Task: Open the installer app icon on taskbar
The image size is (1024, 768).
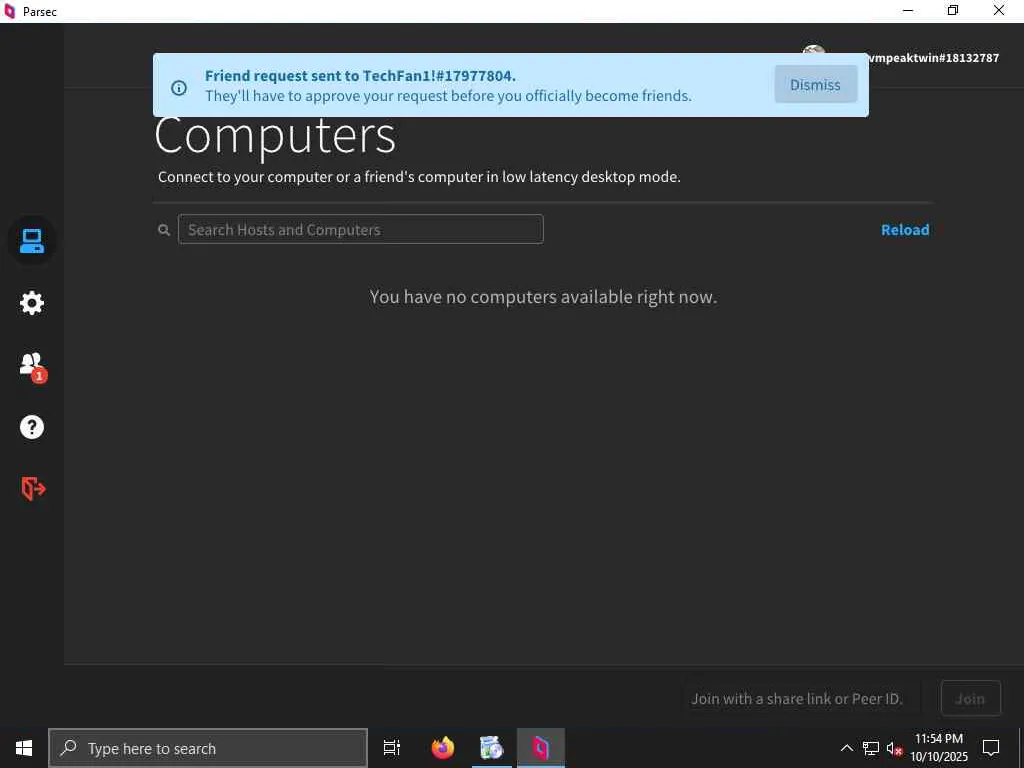Action: point(491,748)
